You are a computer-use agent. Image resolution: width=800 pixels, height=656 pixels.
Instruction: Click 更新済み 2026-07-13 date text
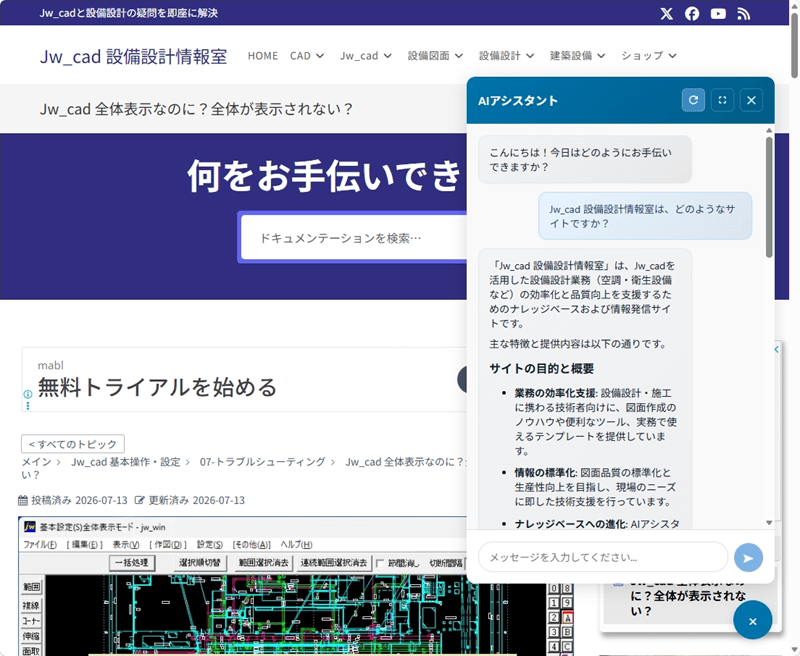196,500
